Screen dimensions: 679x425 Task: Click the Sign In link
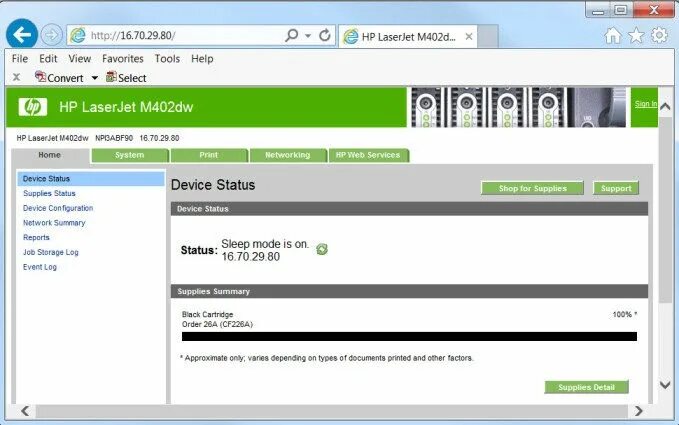646,104
